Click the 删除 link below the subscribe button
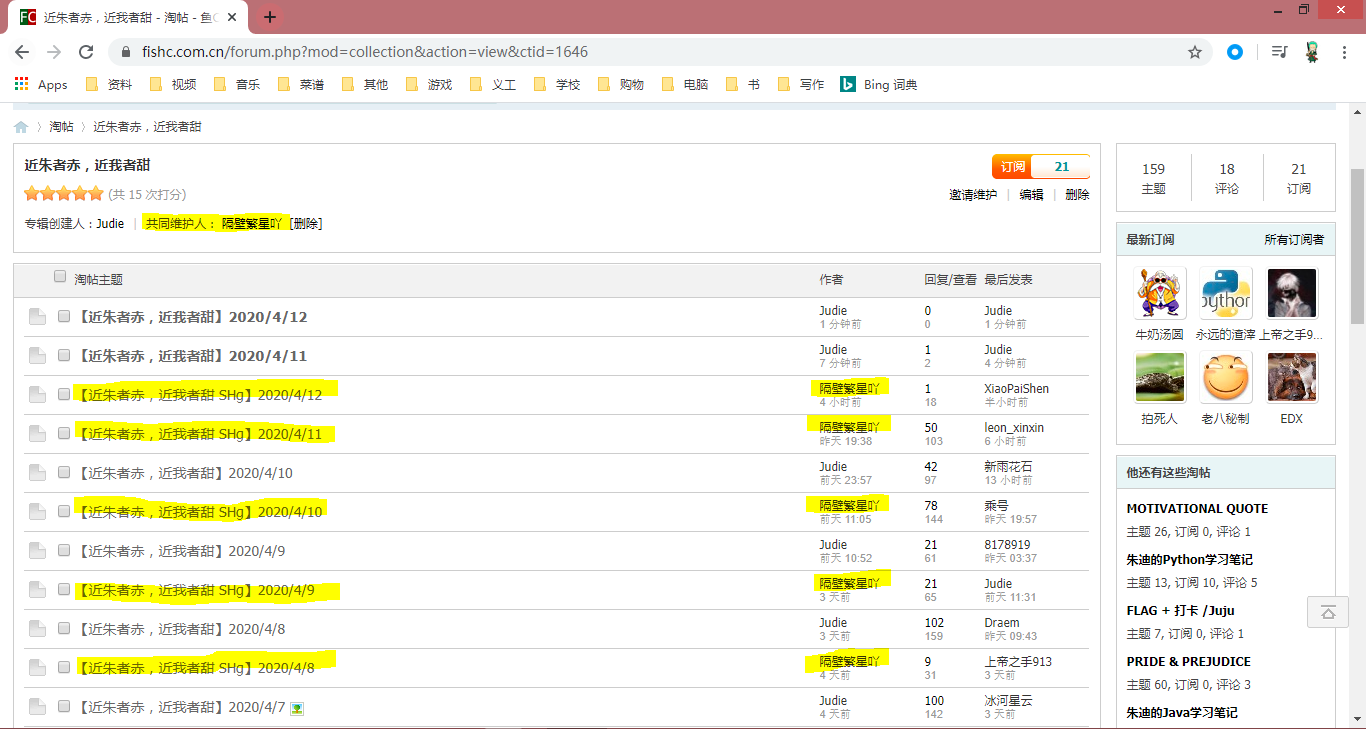This screenshot has height=729, width=1366. pyautogui.click(x=1077, y=195)
